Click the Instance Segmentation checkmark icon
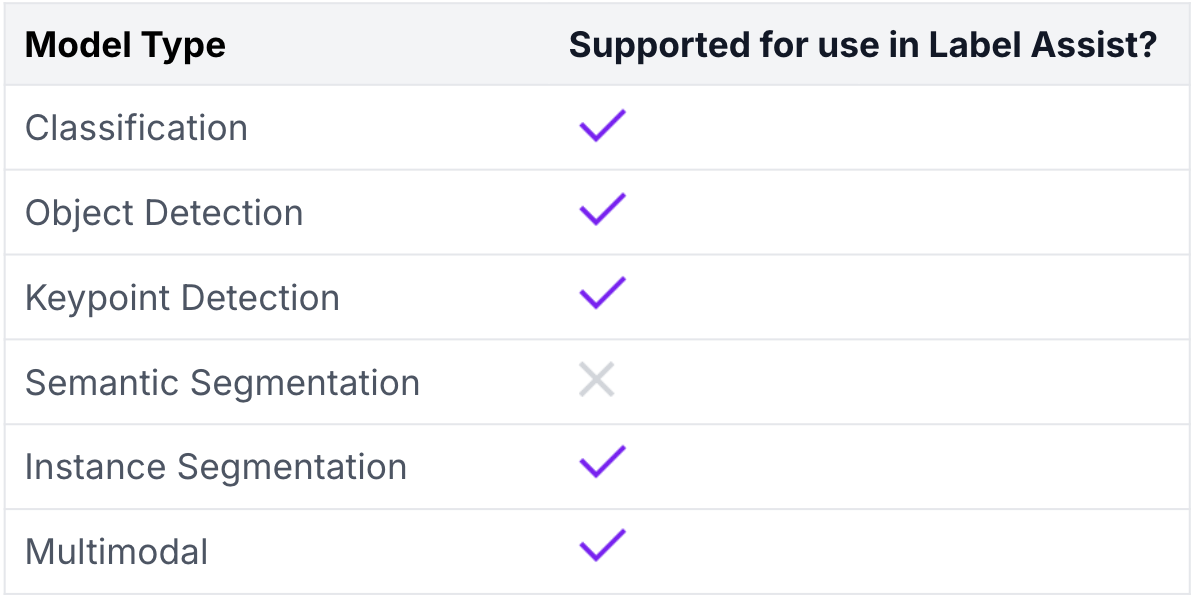Viewport: 1196px width, 600px height. pos(602,463)
